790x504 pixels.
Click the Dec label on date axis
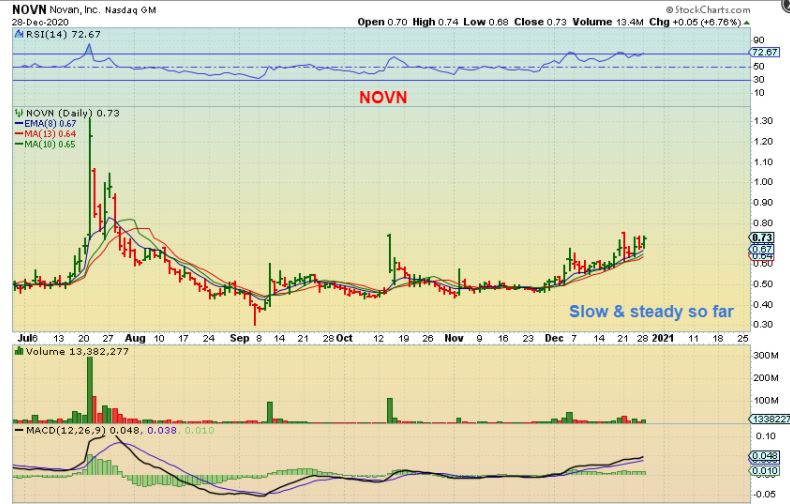(x=554, y=338)
